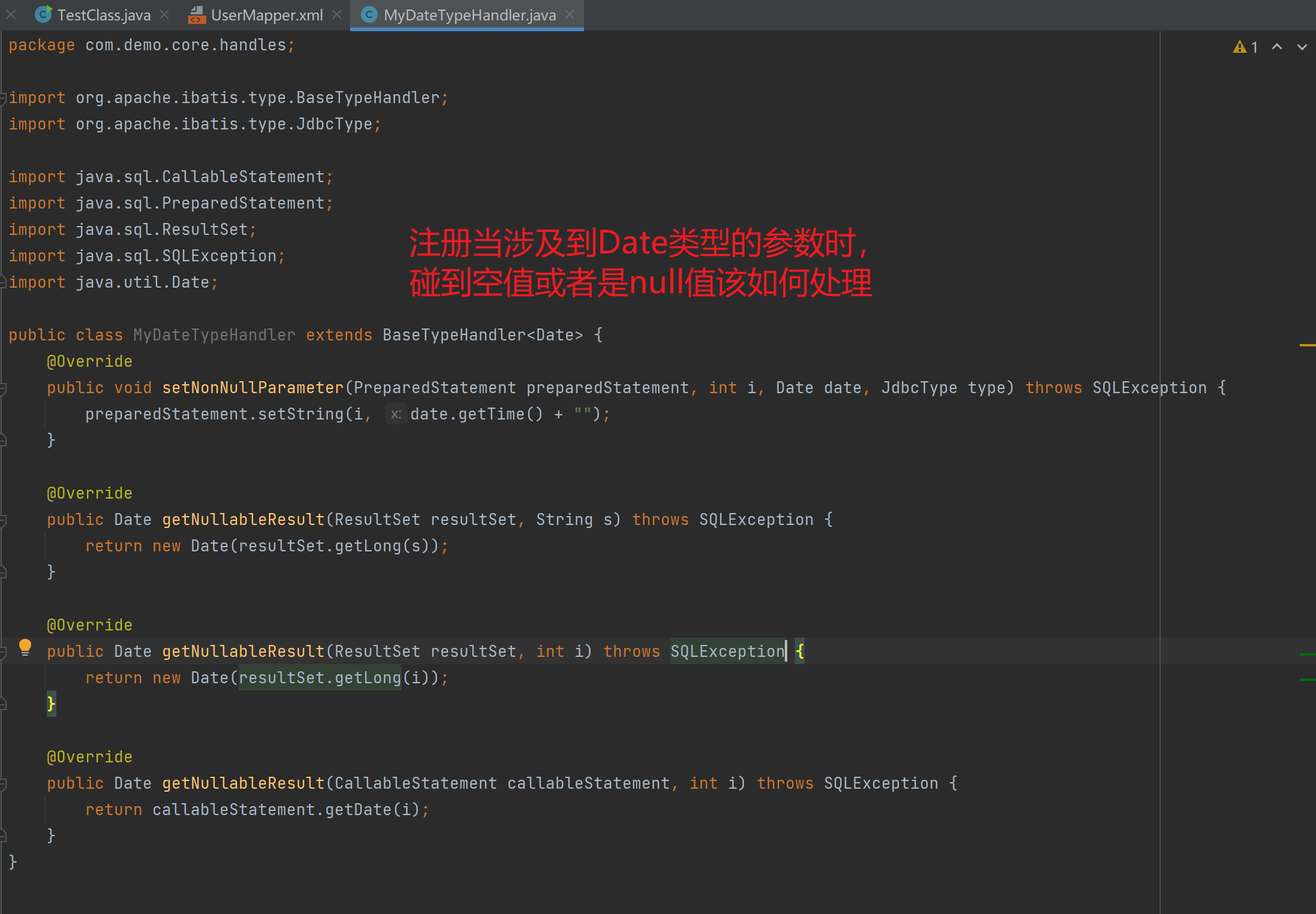The image size is (1316, 914).
Task: Switch to the TestClass.java tab
Action: [x=104, y=15]
